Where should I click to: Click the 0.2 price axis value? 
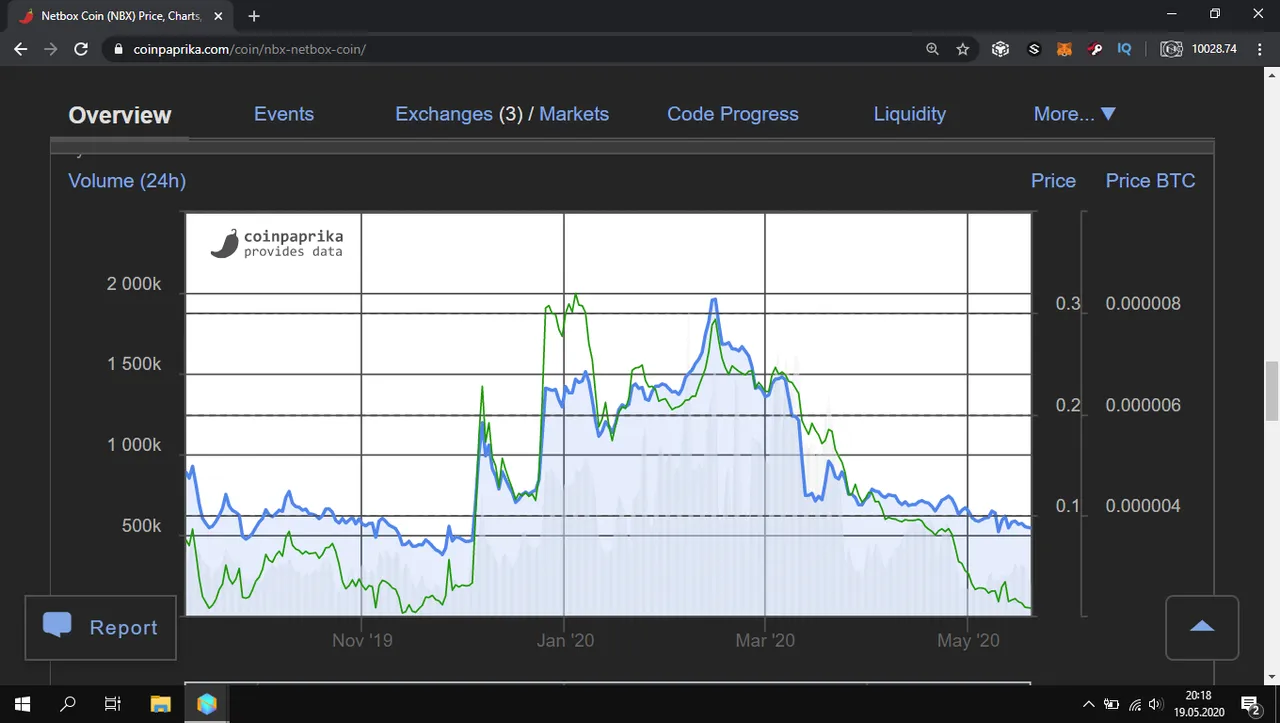click(x=1068, y=406)
